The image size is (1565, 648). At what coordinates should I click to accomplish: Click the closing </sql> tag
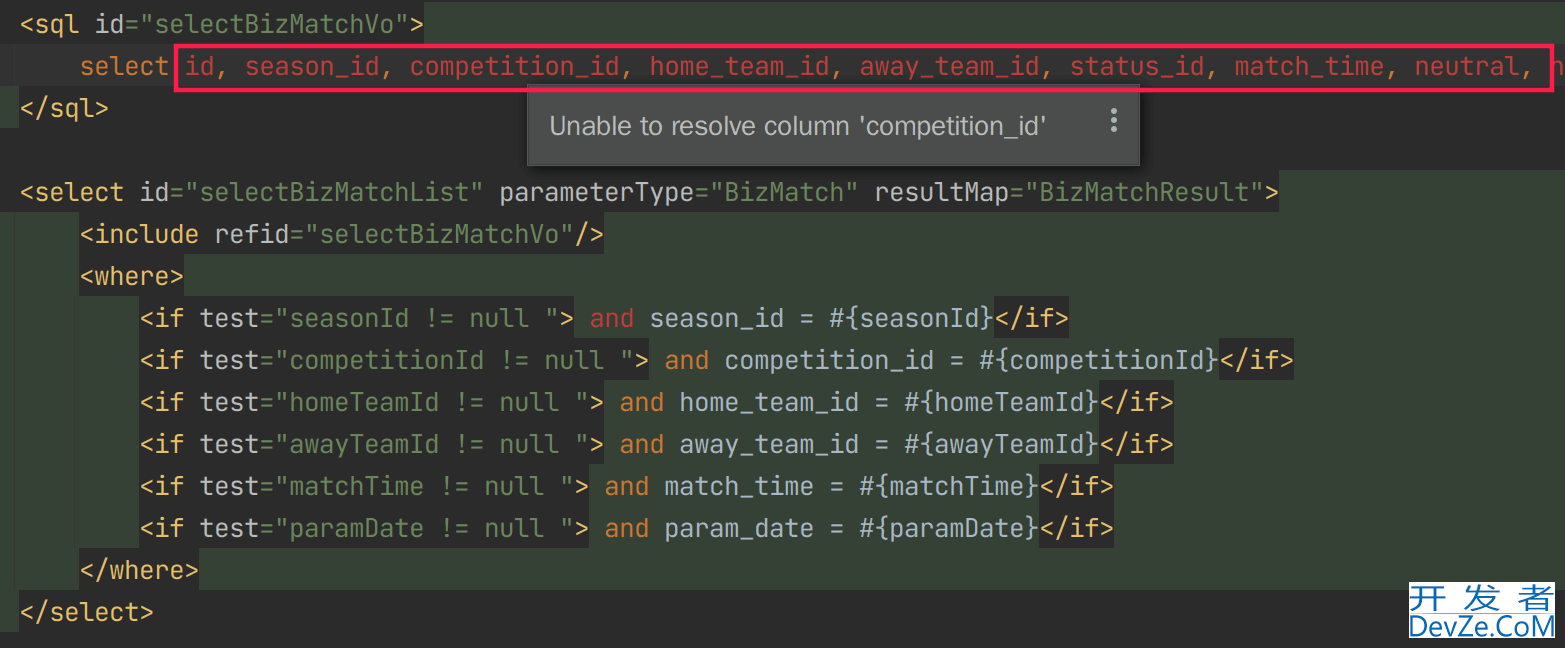64,108
